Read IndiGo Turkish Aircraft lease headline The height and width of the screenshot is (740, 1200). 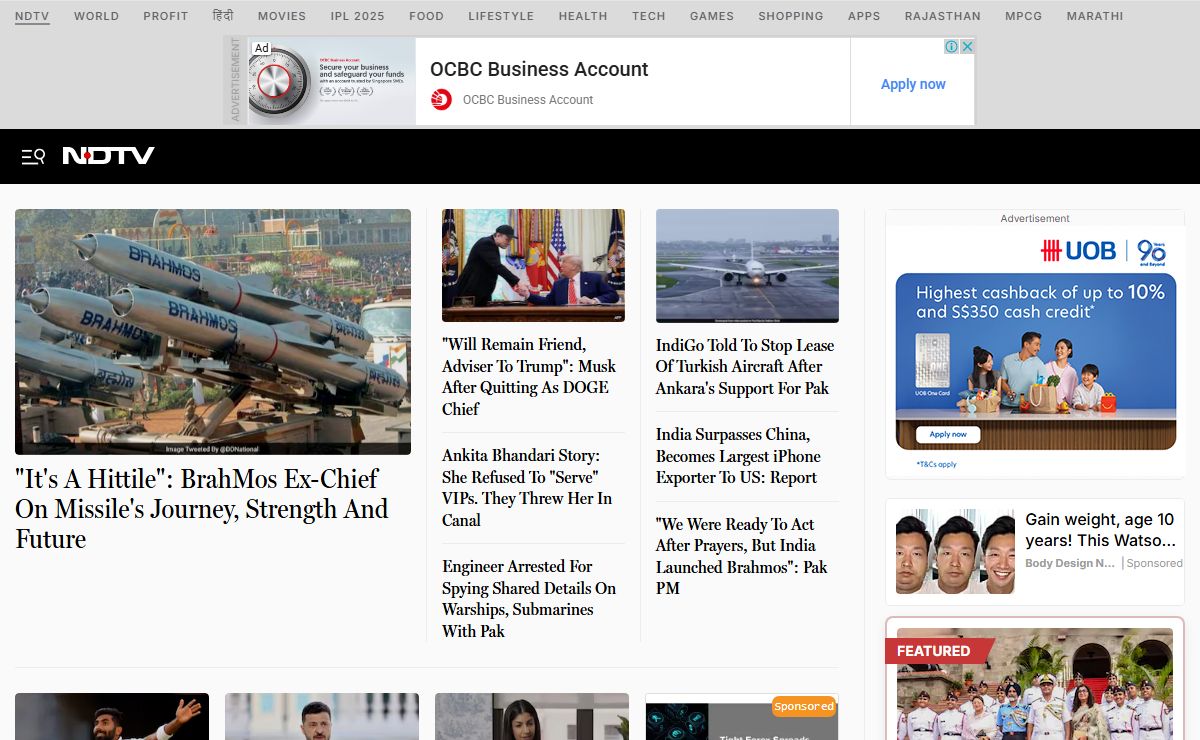(745, 366)
